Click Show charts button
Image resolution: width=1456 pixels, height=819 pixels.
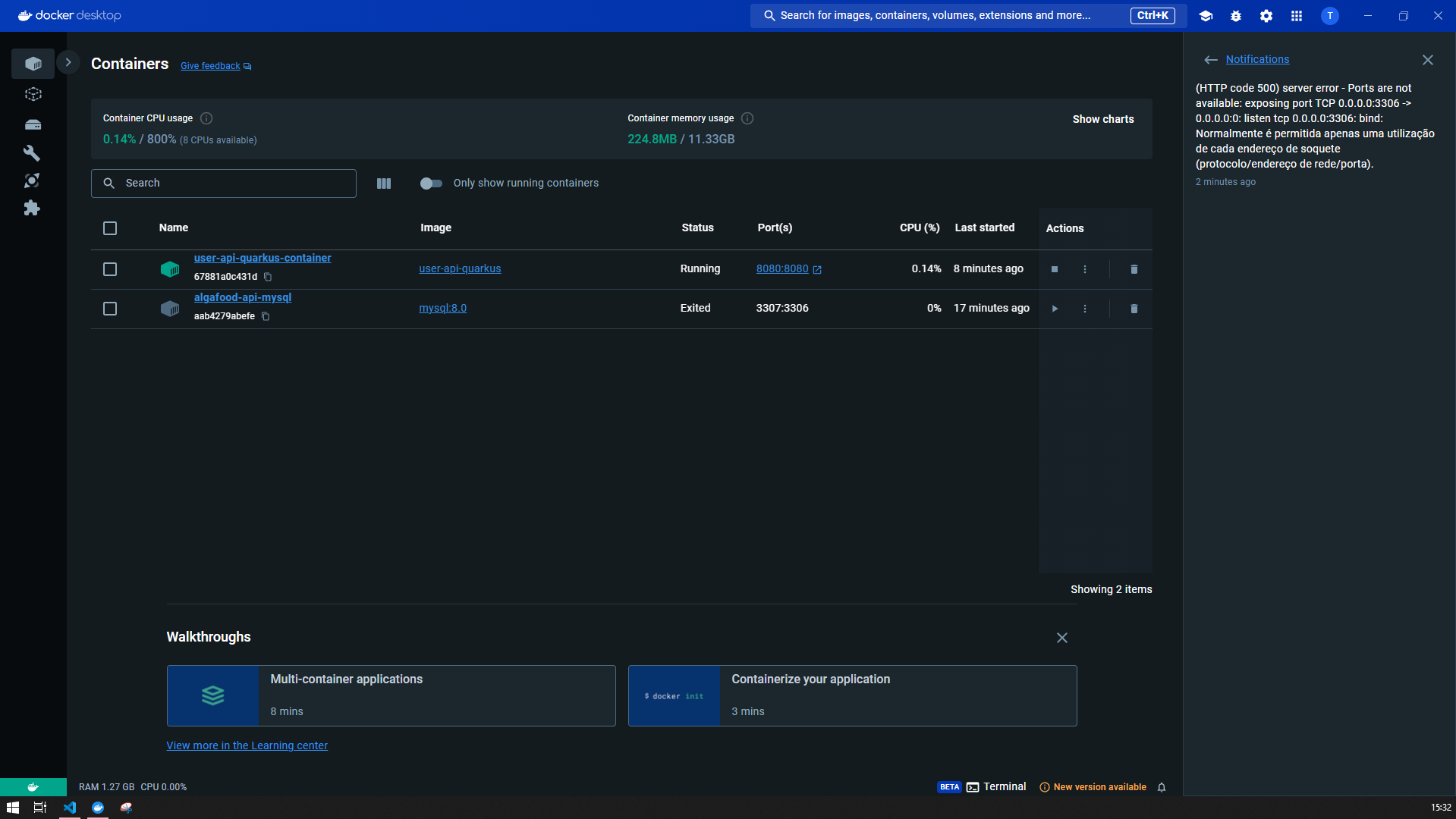[x=1102, y=119]
